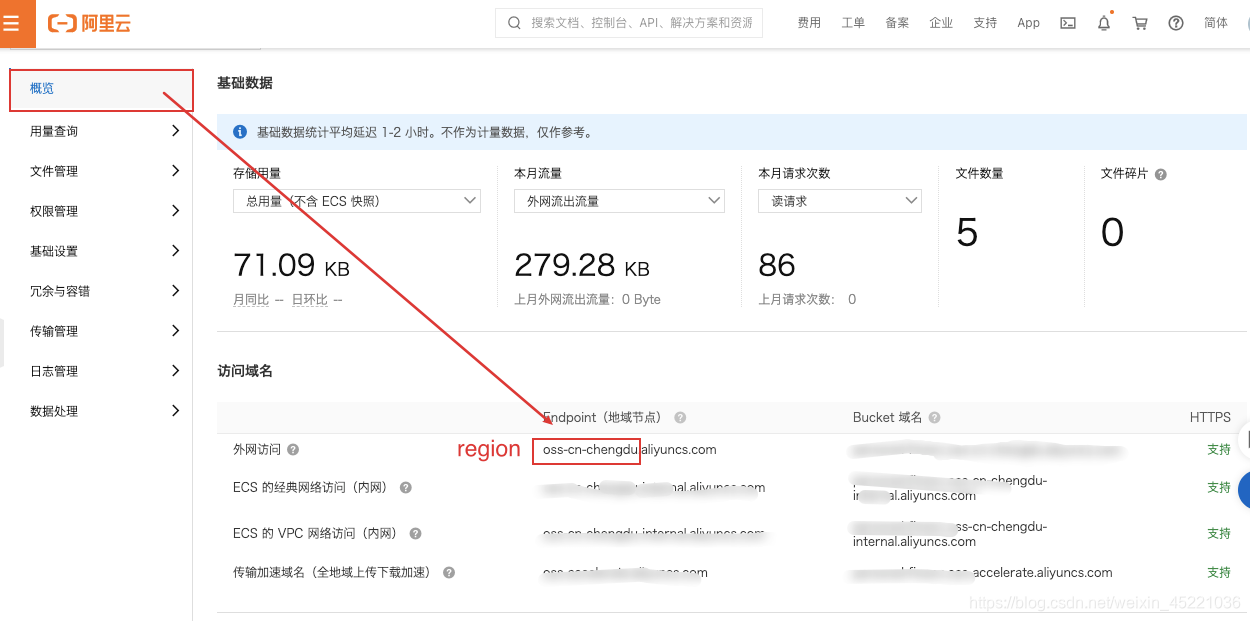Click the help icon next to ECS 的 VPC 网络访问
The height and width of the screenshot is (621, 1250).
(415, 534)
